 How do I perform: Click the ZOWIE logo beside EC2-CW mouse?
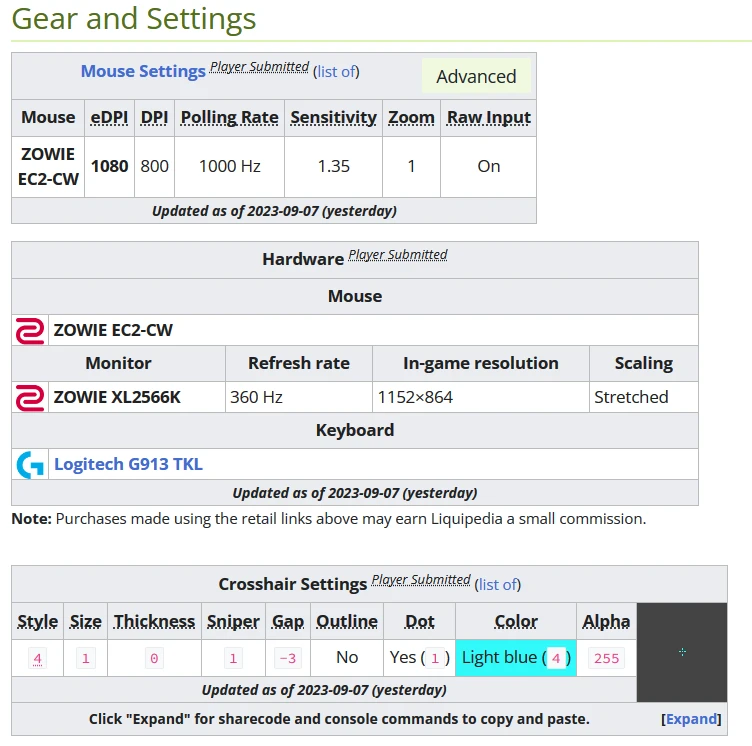click(x=30, y=330)
